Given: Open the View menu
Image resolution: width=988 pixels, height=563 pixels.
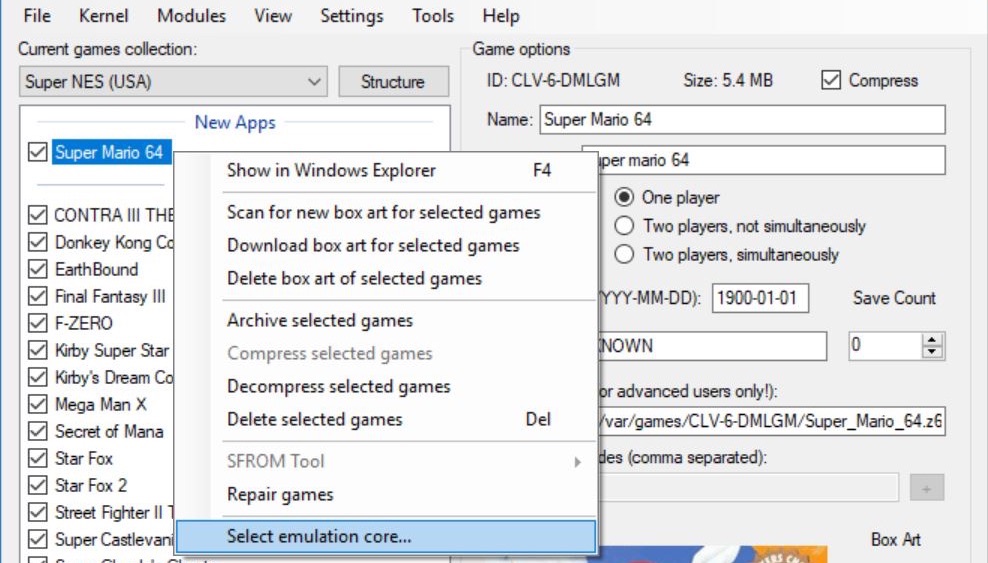Looking at the screenshot, I should click(x=273, y=15).
